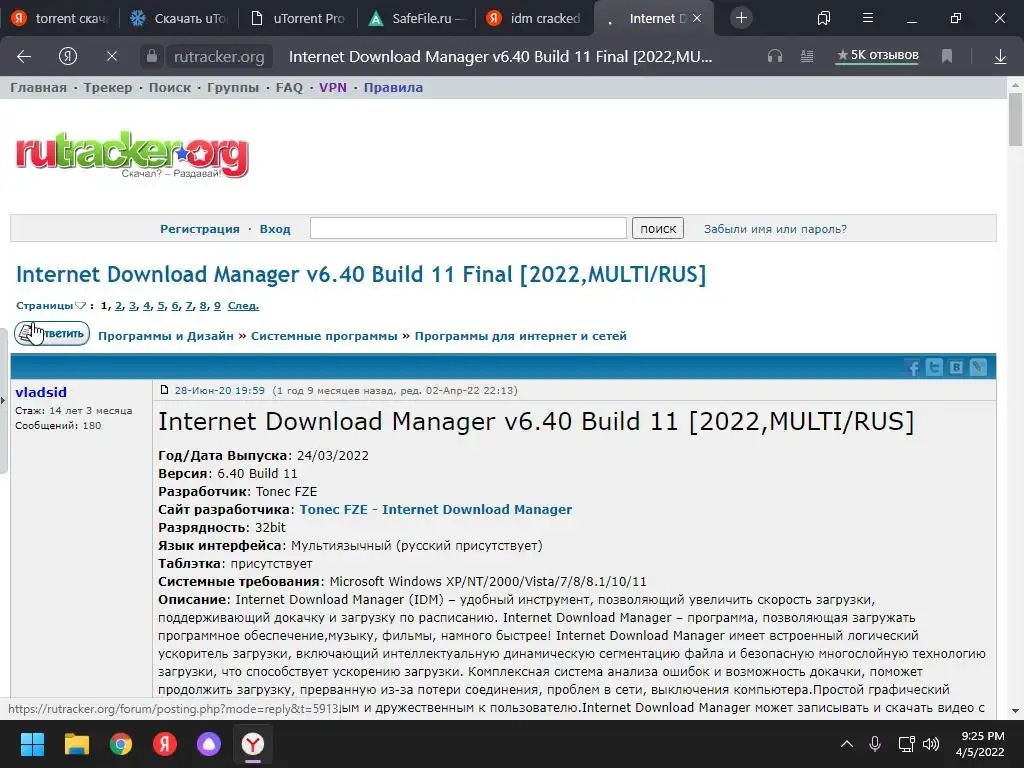Click the active Yandex Browser taskbar icon

(x=253, y=744)
